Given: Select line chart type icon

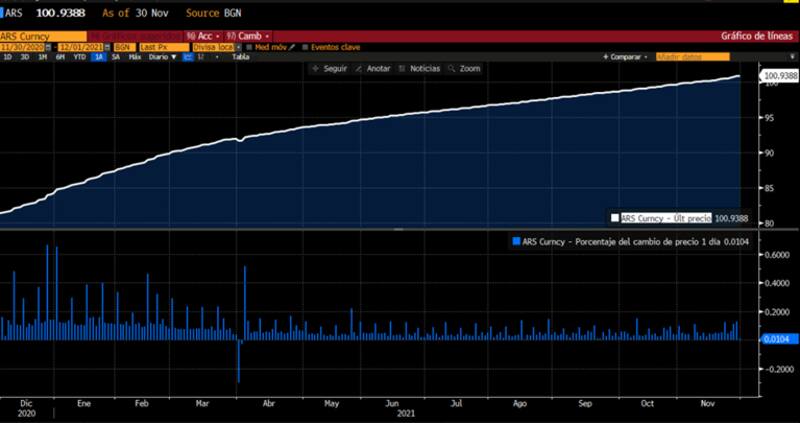Looking at the screenshot, I should [x=187, y=58].
